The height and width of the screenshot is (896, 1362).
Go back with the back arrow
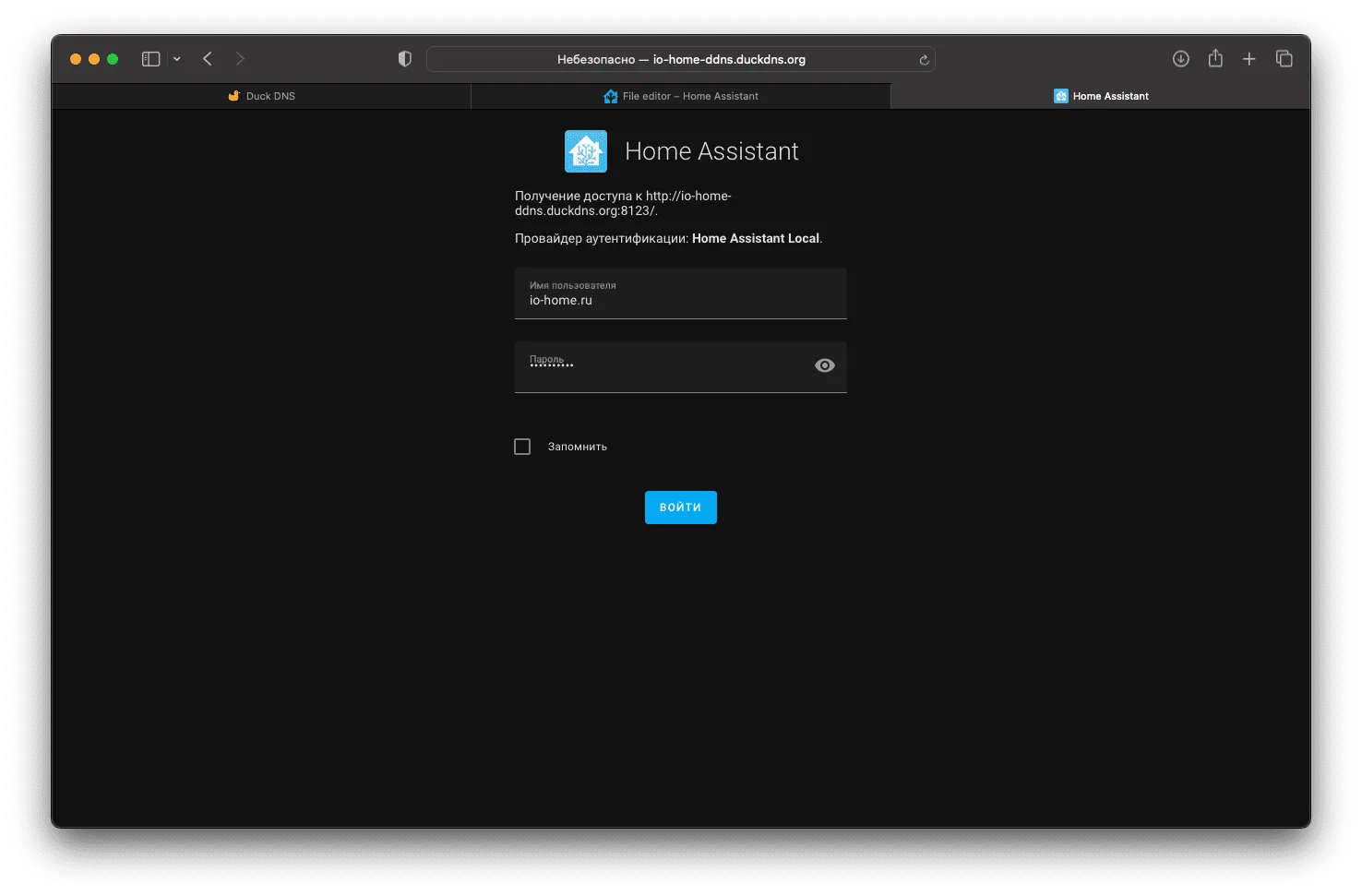coord(208,59)
